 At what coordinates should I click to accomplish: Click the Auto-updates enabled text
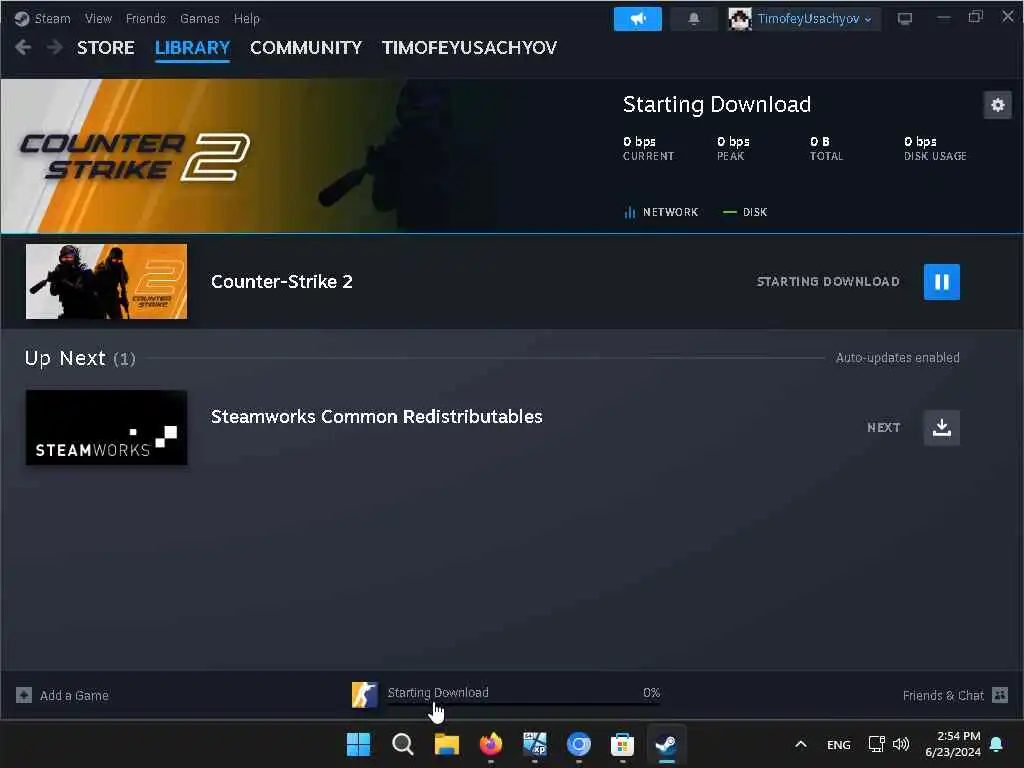[897, 358]
